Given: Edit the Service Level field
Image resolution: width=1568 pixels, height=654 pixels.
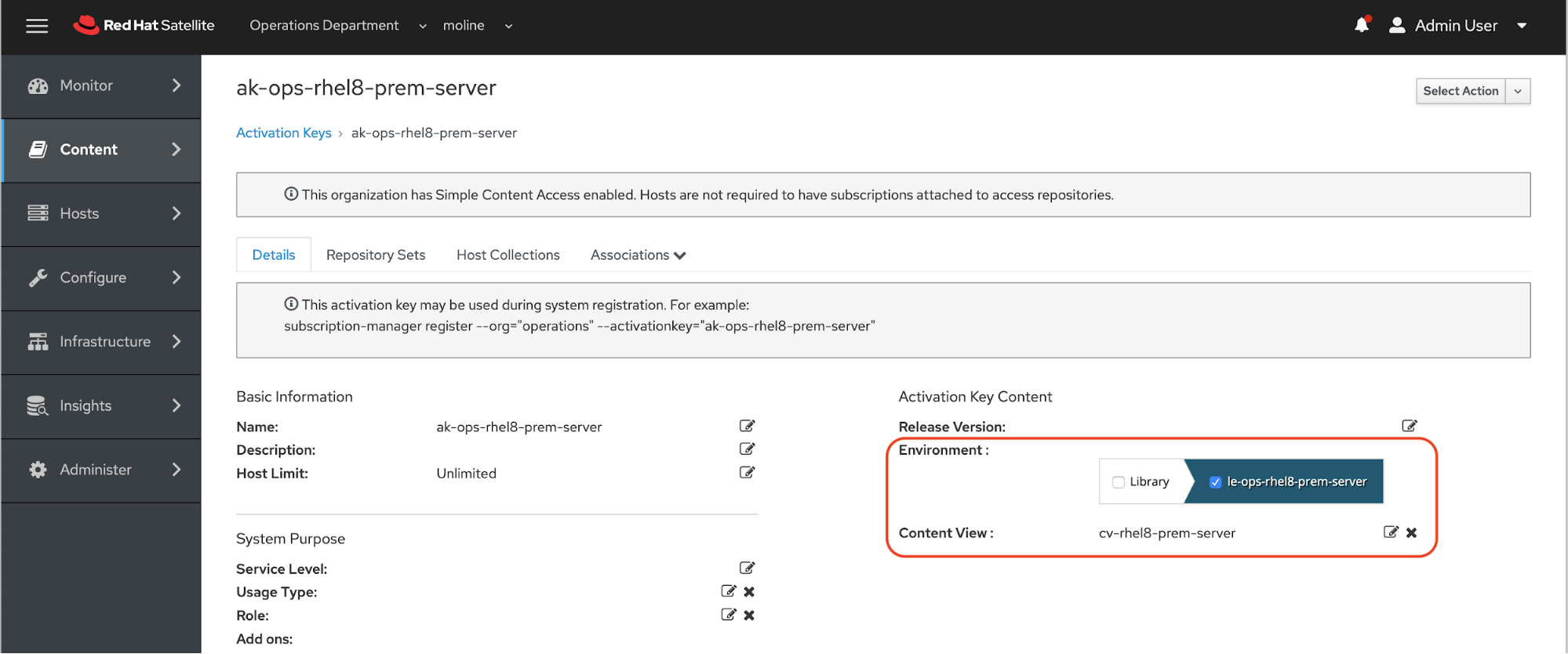Looking at the screenshot, I should (747, 568).
